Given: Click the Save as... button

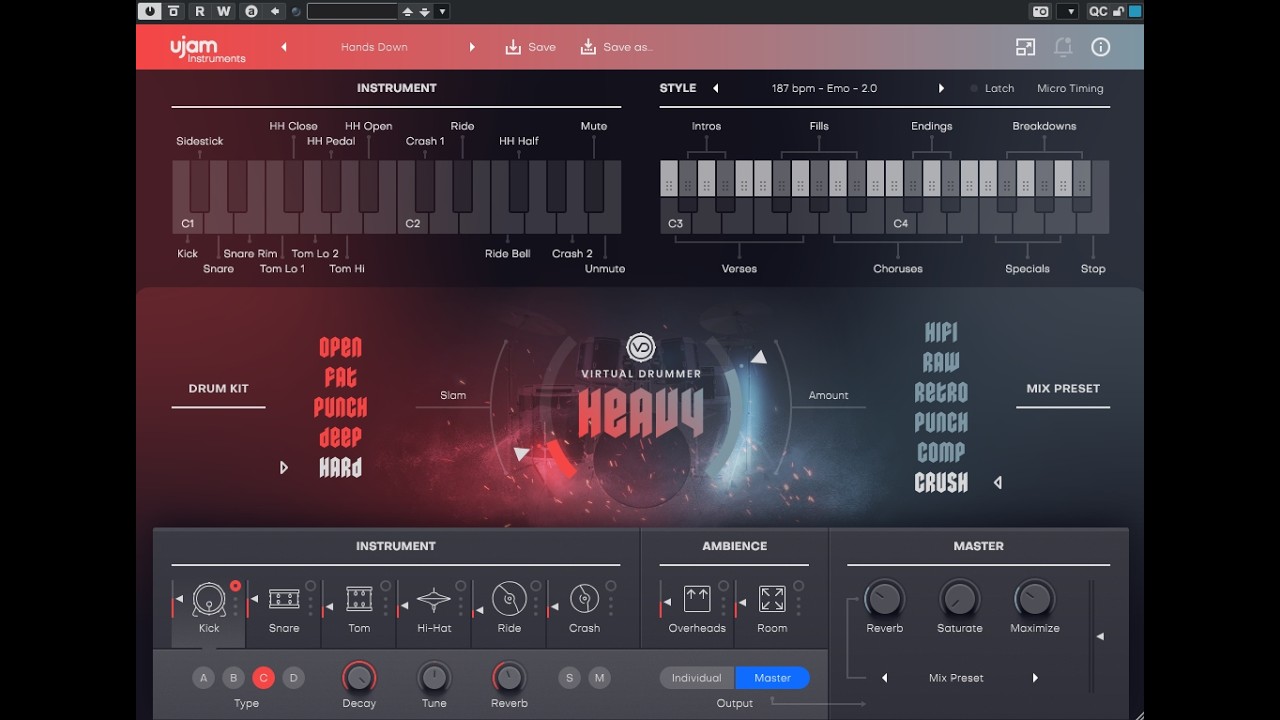Looking at the screenshot, I should (616, 47).
